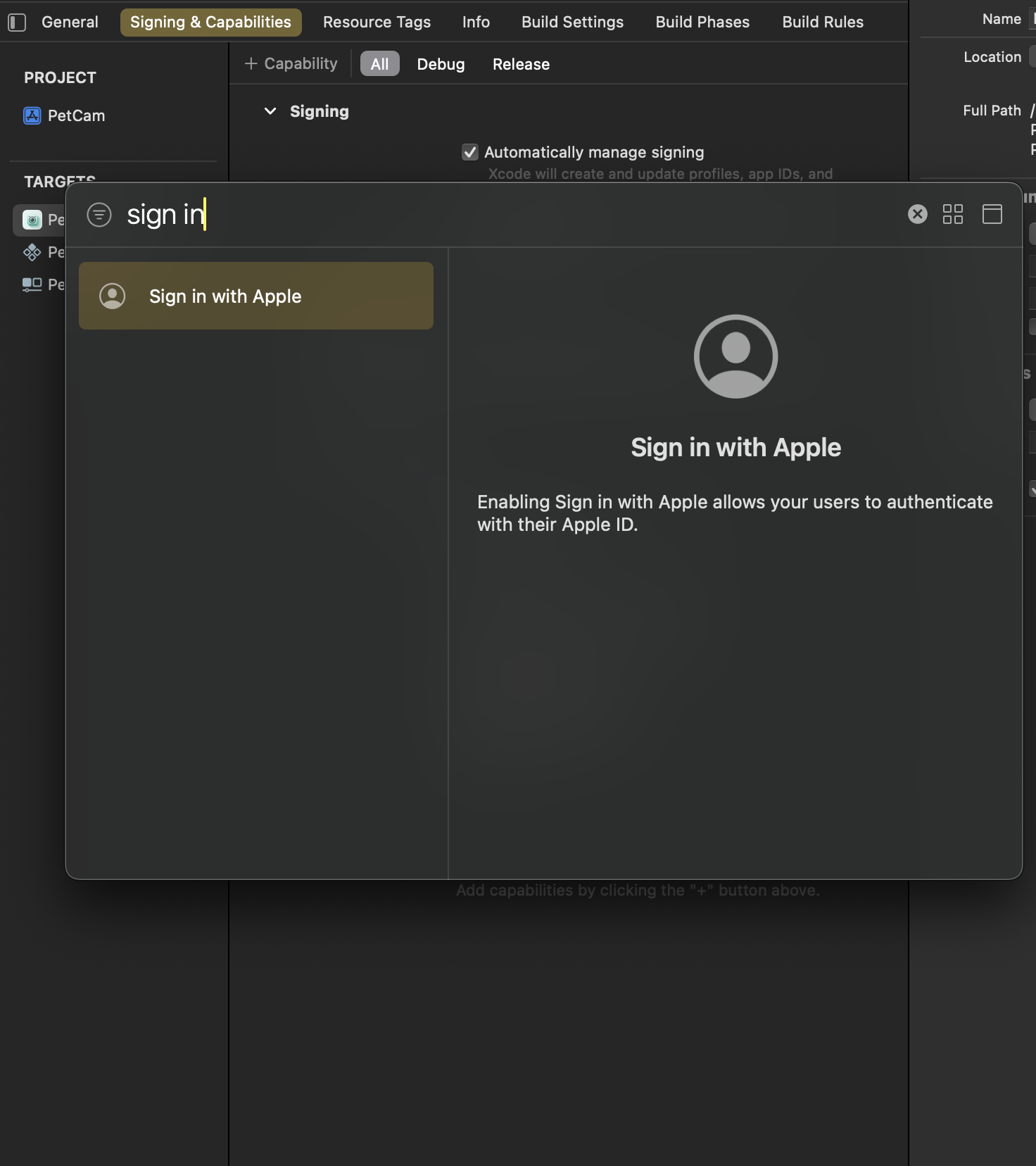
Task: Select the Release configuration filter
Action: 521,64
